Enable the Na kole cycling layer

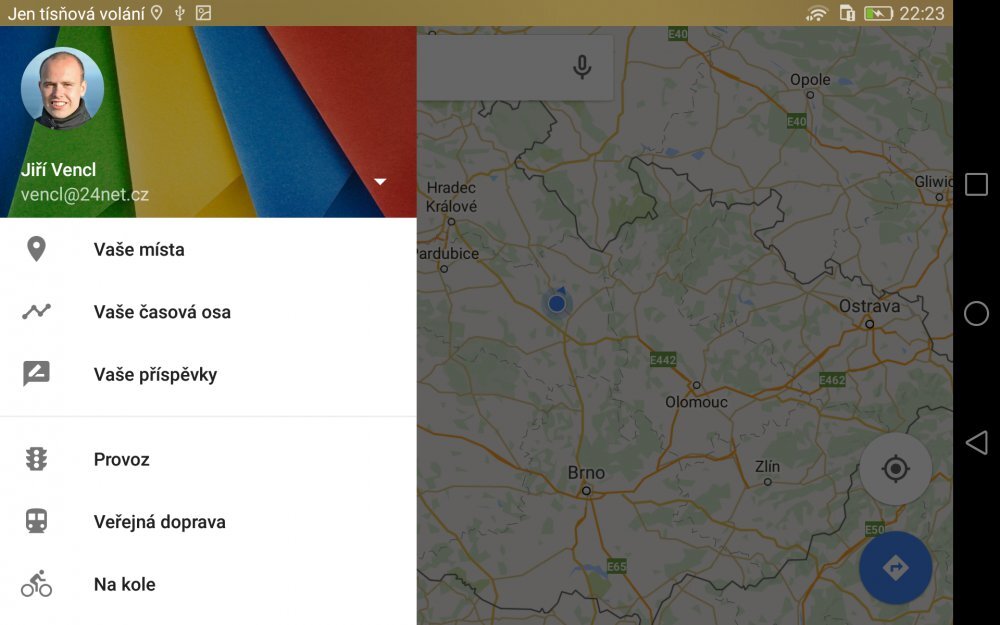click(x=125, y=585)
